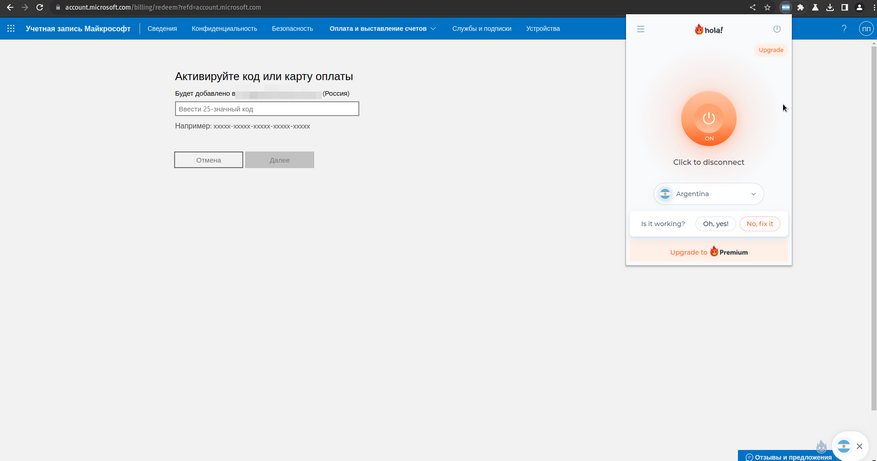Open Hola hamburger menu
The width and height of the screenshot is (877, 461).
pyautogui.click(x=640, y=29)
